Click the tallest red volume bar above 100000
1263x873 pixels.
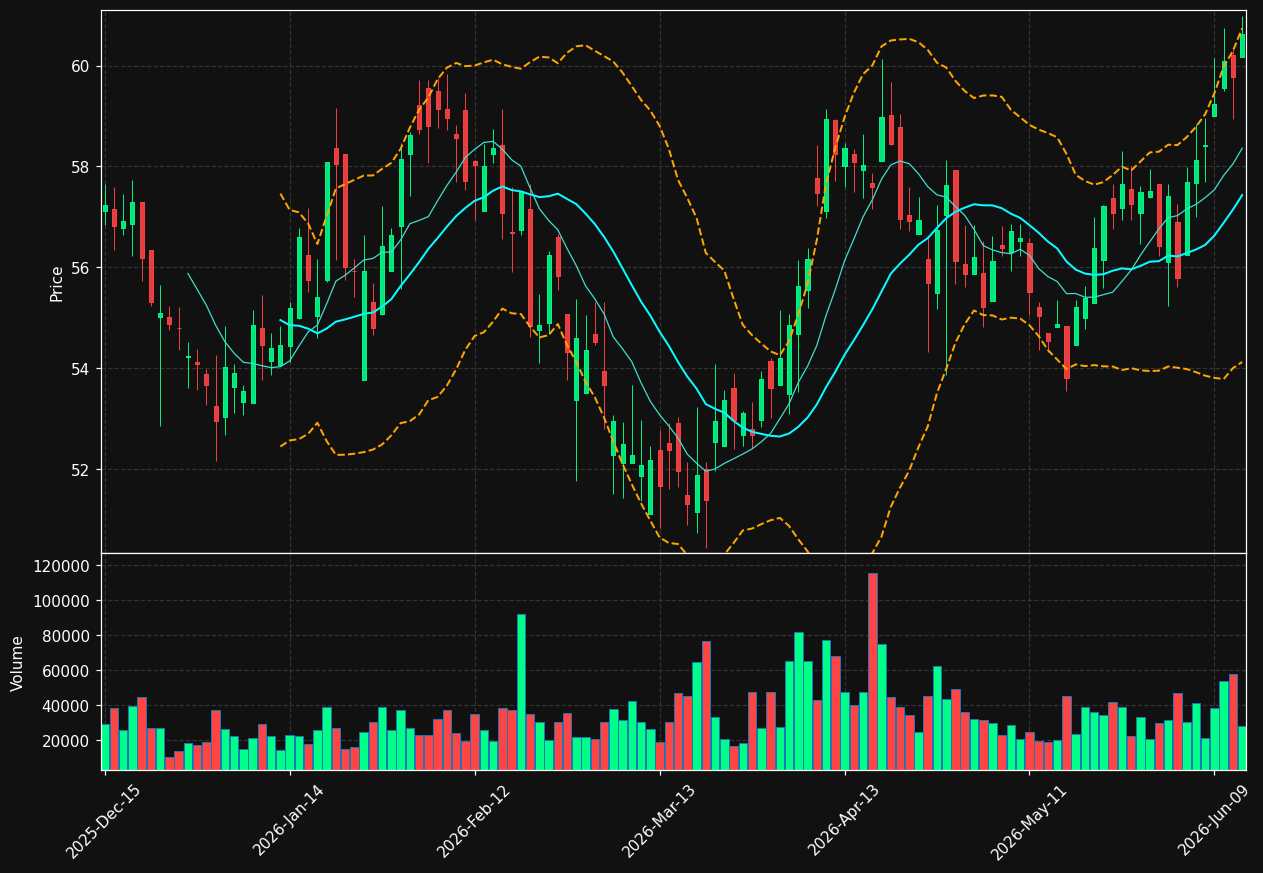pos(873,671)
